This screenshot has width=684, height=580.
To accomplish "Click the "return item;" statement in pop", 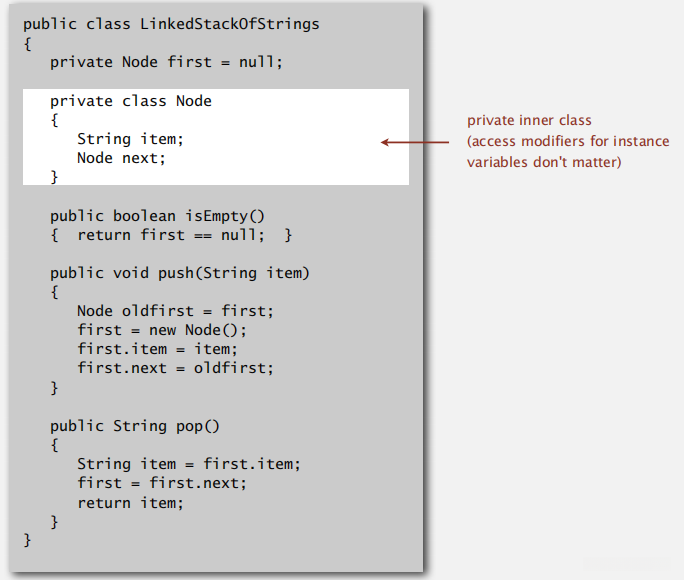I will 130,502.
